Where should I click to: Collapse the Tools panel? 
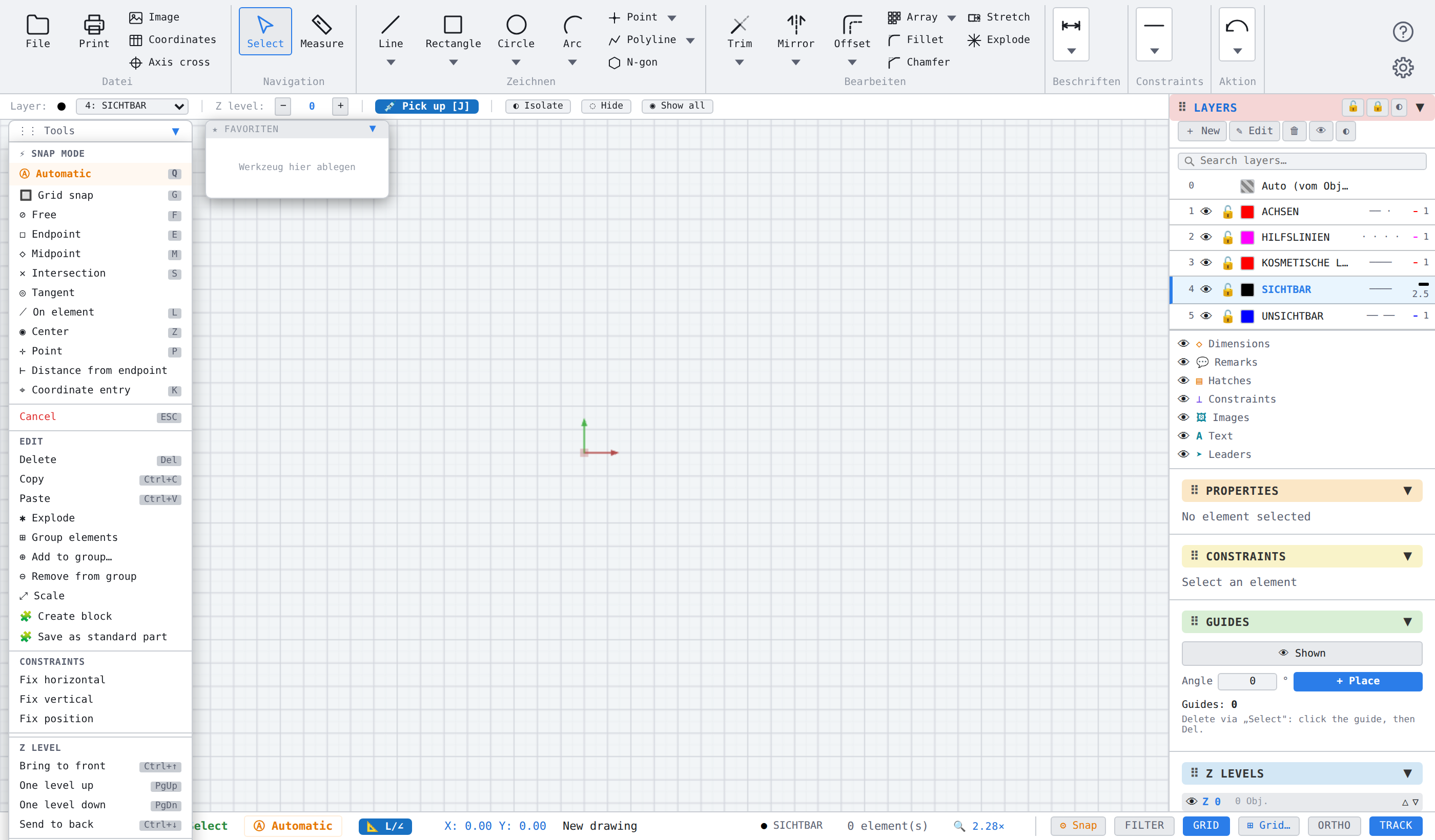coord(175,132)
